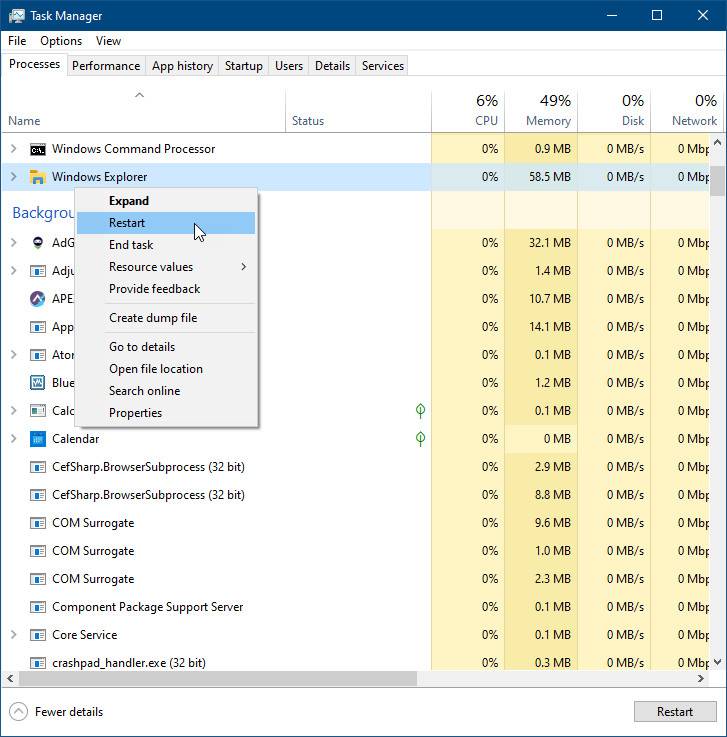Click the horizontal scrollbar right arrow
The width and height of the screenshot is (727, 737).
[701, 679]
